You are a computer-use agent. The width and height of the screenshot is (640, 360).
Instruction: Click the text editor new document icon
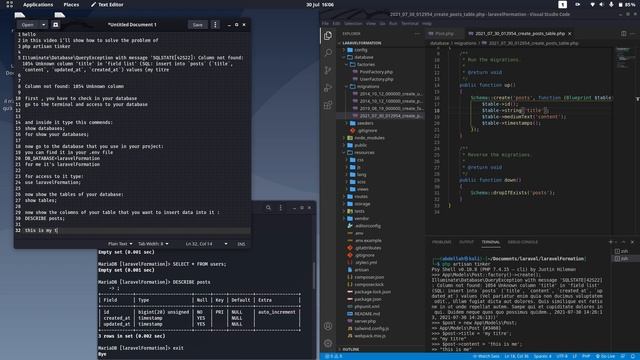[56, 25]
